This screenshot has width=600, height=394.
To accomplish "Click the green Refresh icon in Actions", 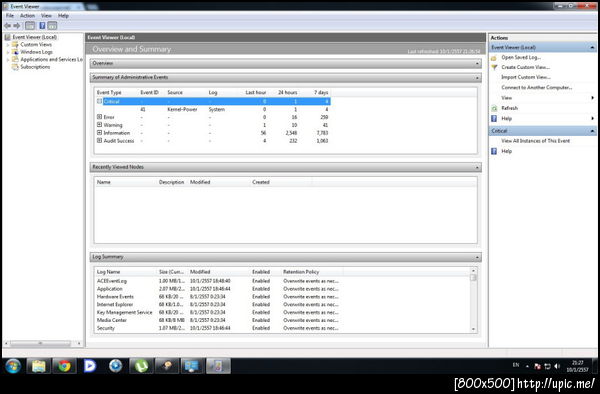I will click(x=494, y=108).
